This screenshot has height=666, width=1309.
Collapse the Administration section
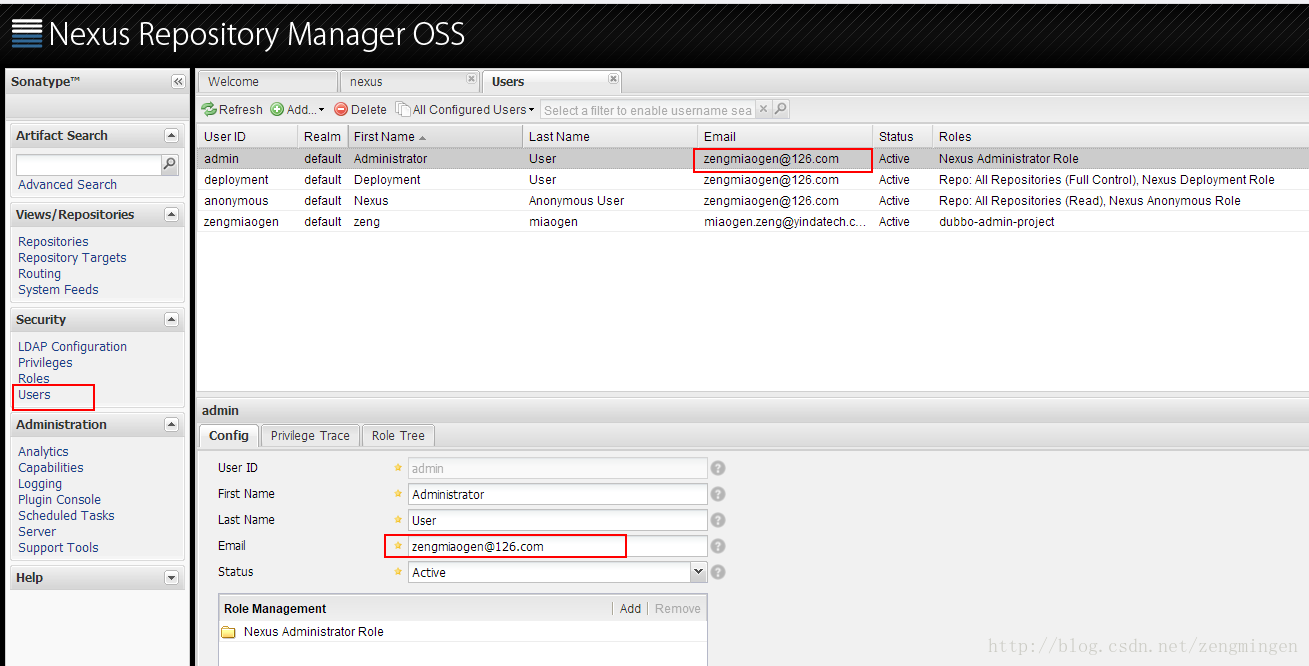171,425
